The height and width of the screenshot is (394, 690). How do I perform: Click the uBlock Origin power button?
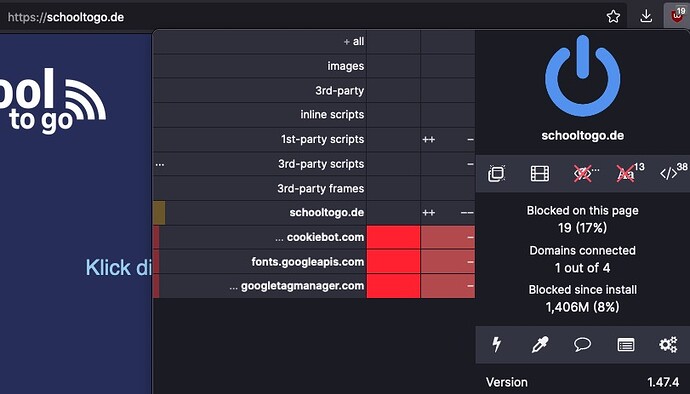[x=582, y=76]
